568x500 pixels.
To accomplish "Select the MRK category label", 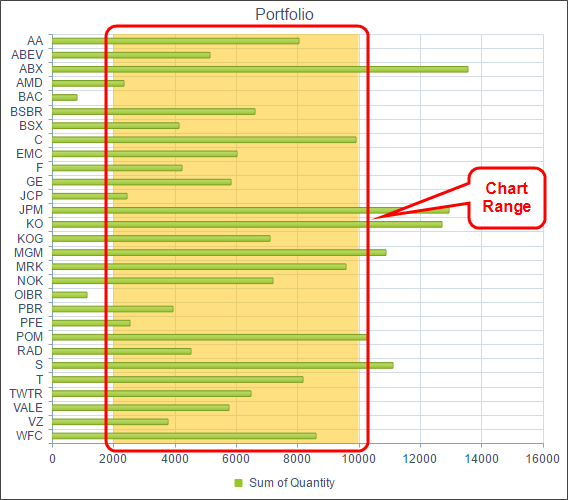I will click(x=29, y=267).
